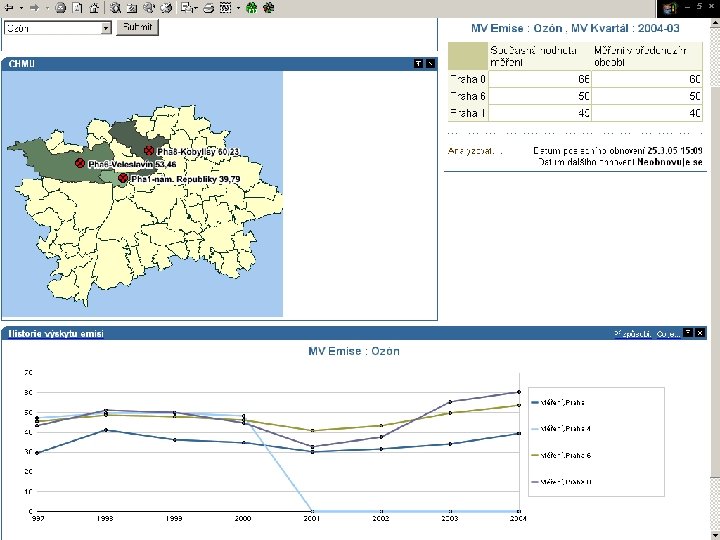Click the 'Pha6-Veleslavín 53,46' map label
The image size is (720, 540).
click(x=132, y=164)
